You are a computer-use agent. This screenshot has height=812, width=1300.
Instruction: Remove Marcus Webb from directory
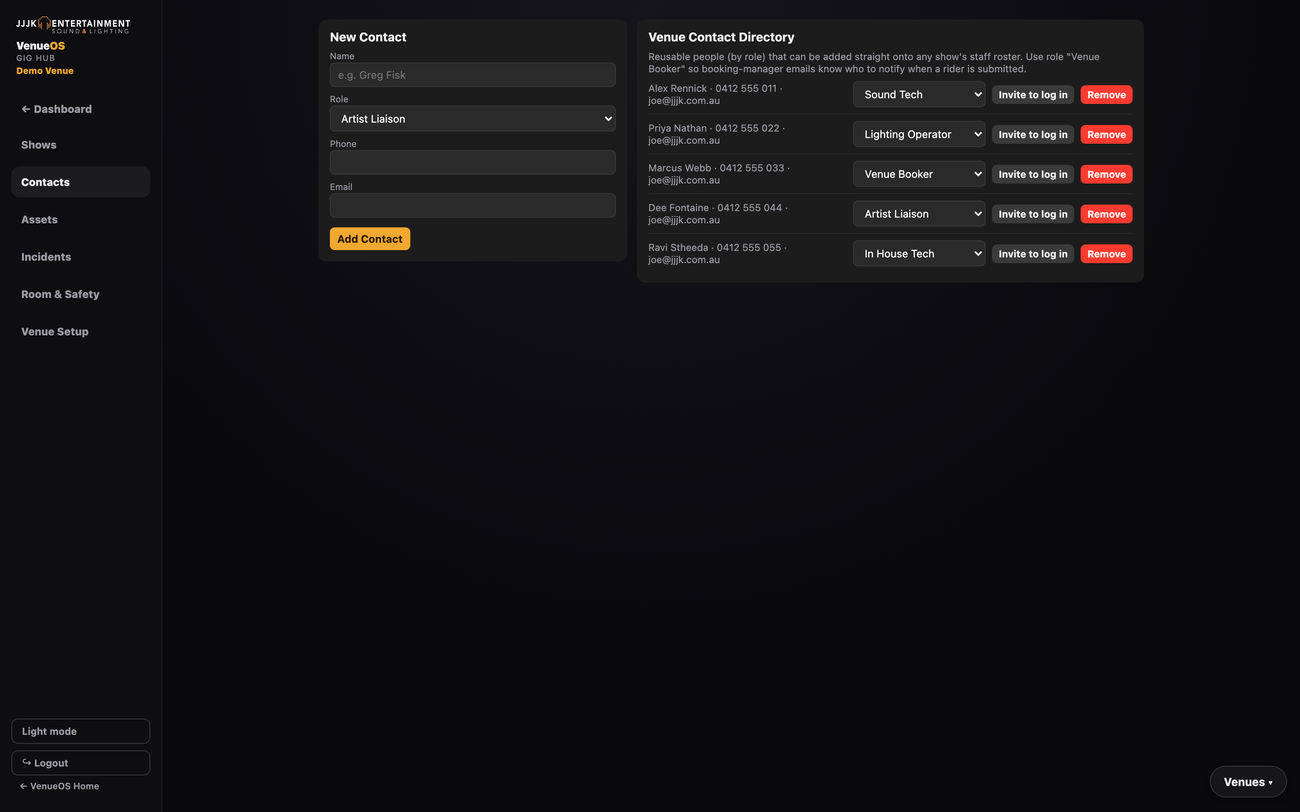1107,174
